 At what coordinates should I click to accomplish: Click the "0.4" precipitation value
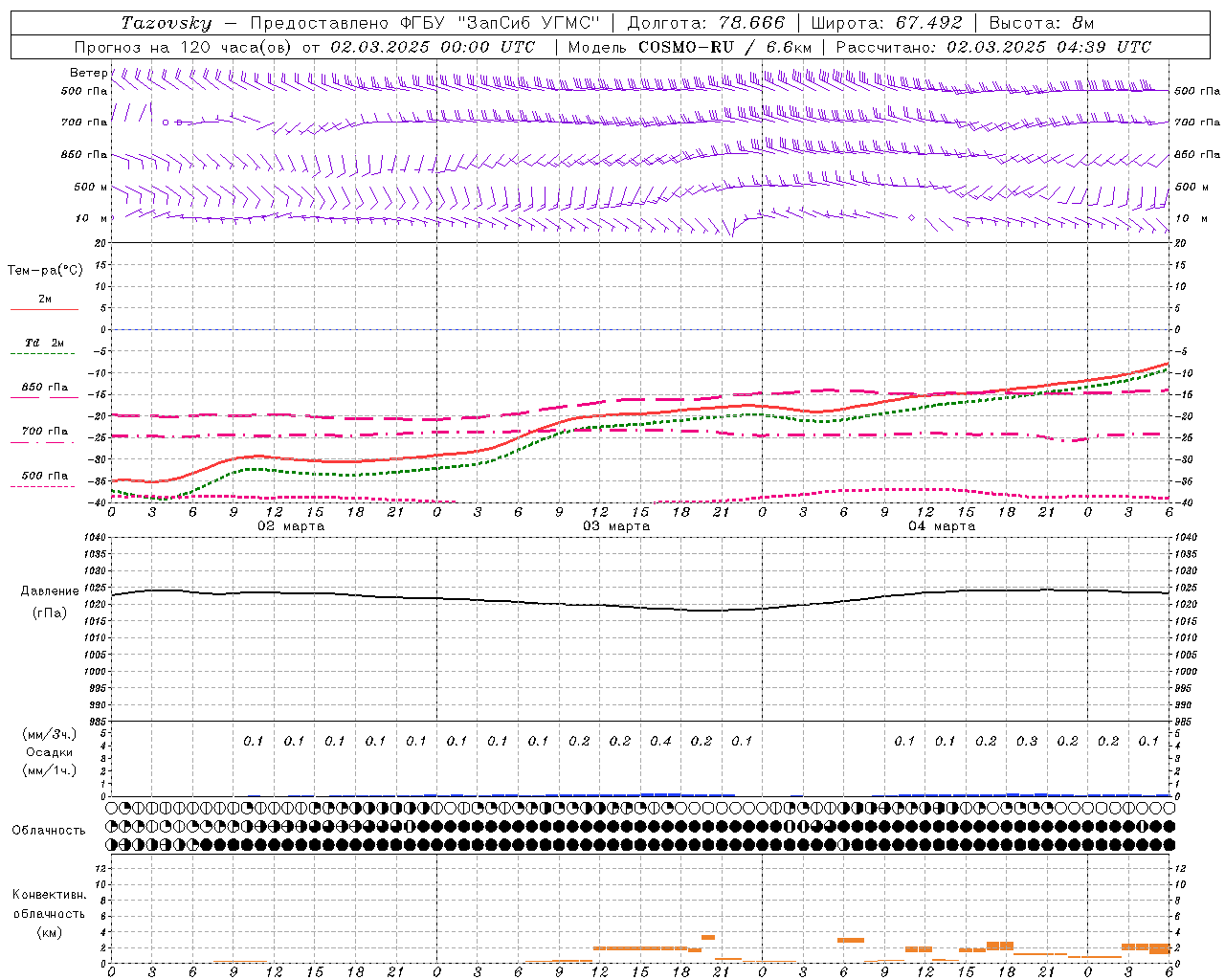coord(660,741)
